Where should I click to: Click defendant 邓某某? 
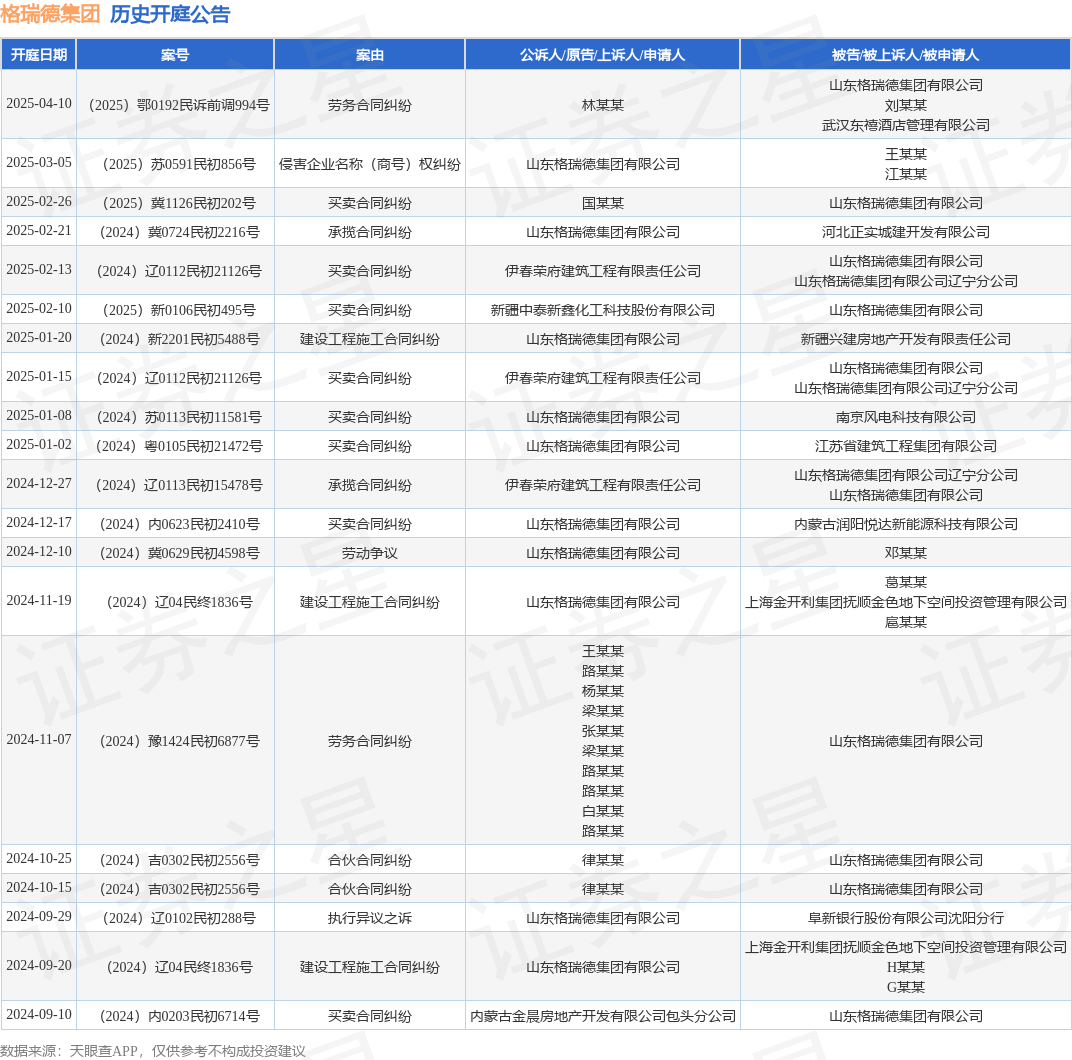click(905, 553)
